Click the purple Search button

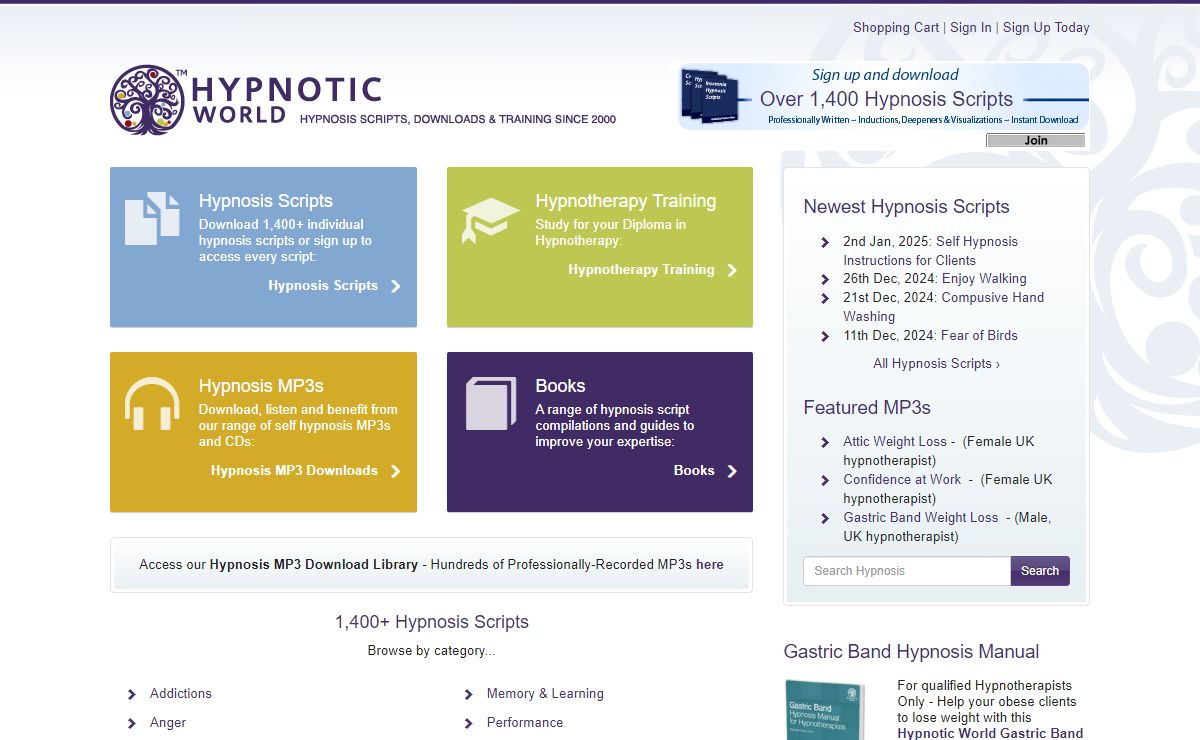pos(1040,571)
